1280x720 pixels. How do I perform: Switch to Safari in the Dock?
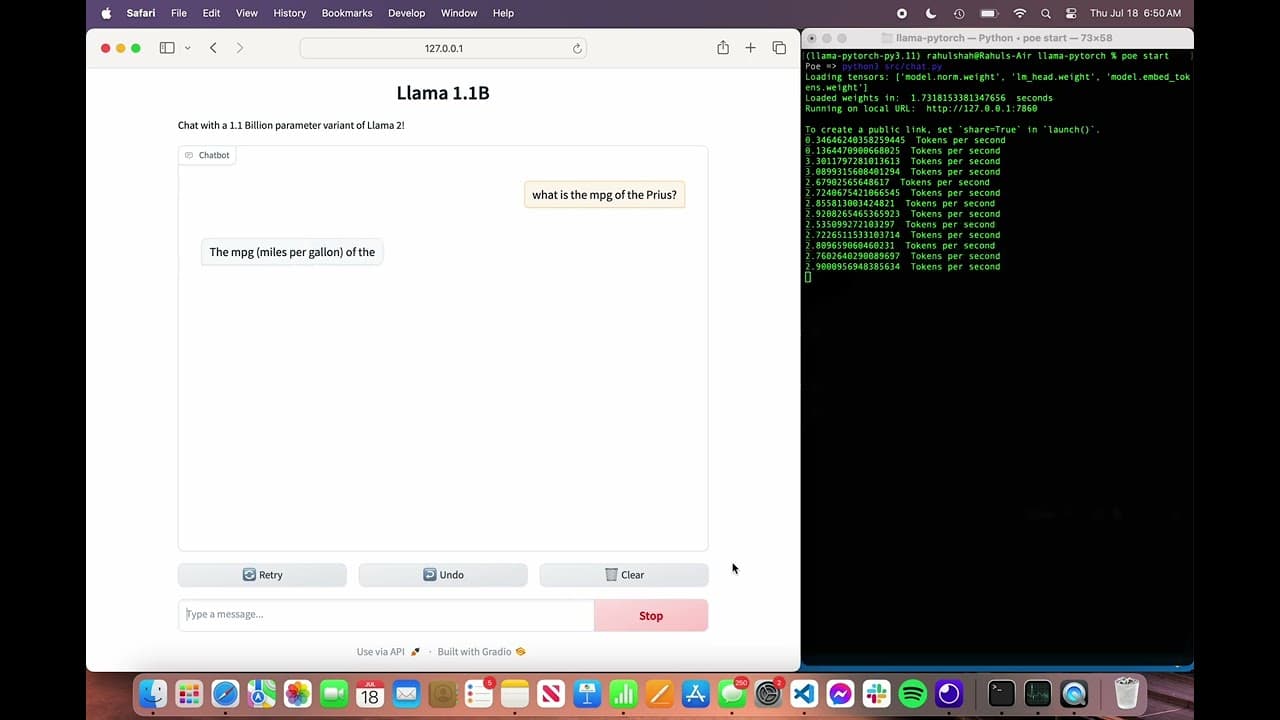[225, 693]
